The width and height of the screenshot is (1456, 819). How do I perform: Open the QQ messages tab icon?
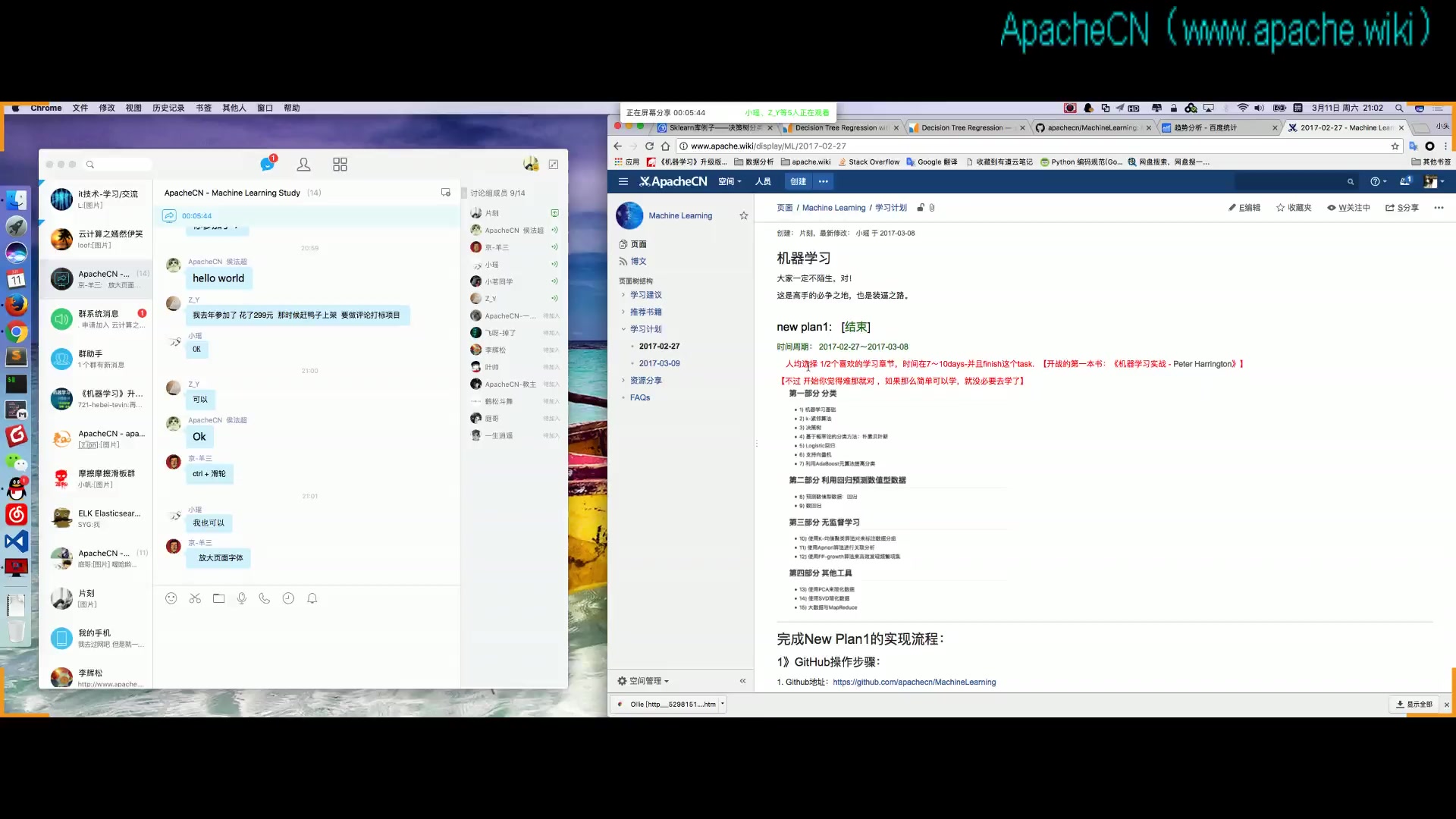pyautogui.click(x=267, y=164)
